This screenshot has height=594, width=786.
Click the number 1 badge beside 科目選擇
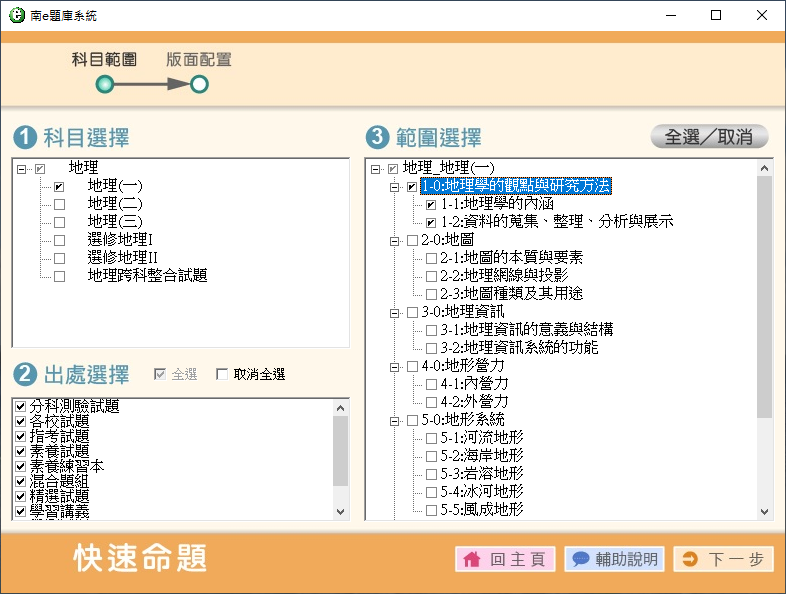point(25,138)
